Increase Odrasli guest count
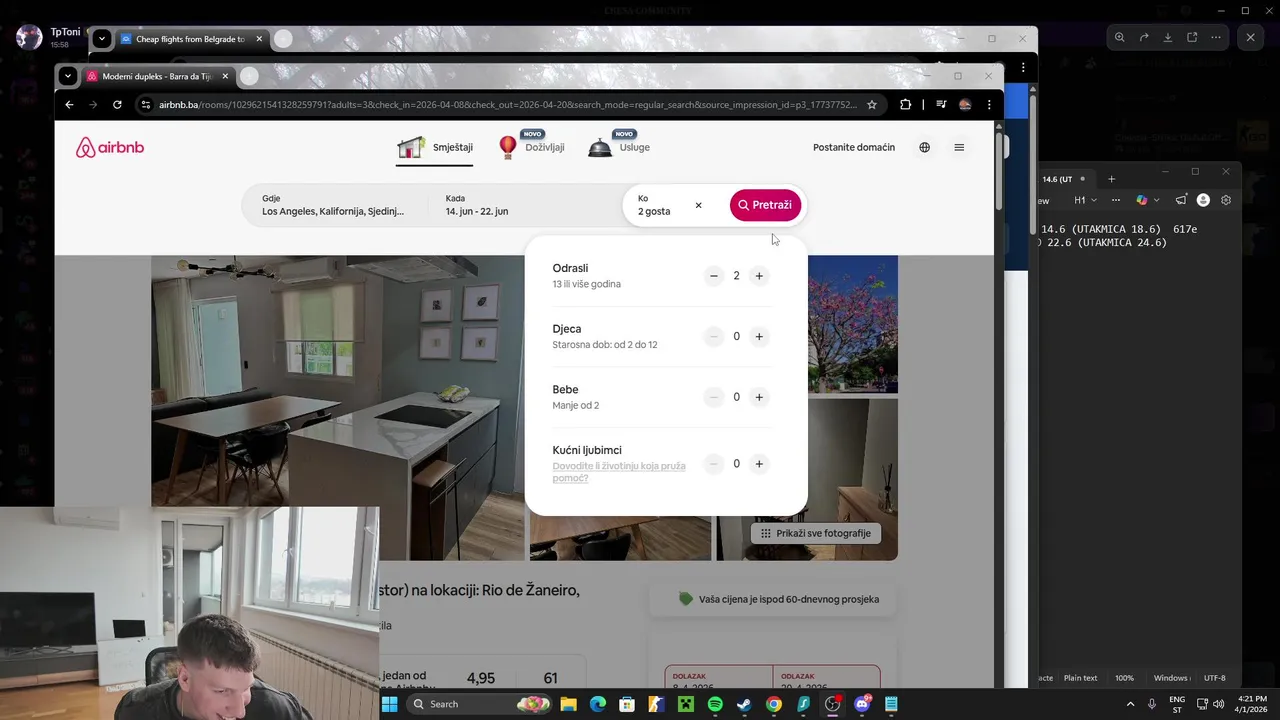Viewport: 1280px width, 720px height. pyautogui.click(x=759, y=276)
